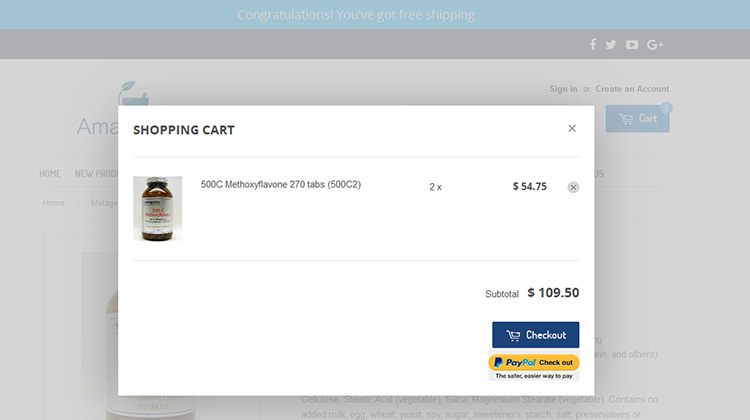
Task: Open the 500C Methoxyflavone 270 tabs product link
Action: (281, 184)
